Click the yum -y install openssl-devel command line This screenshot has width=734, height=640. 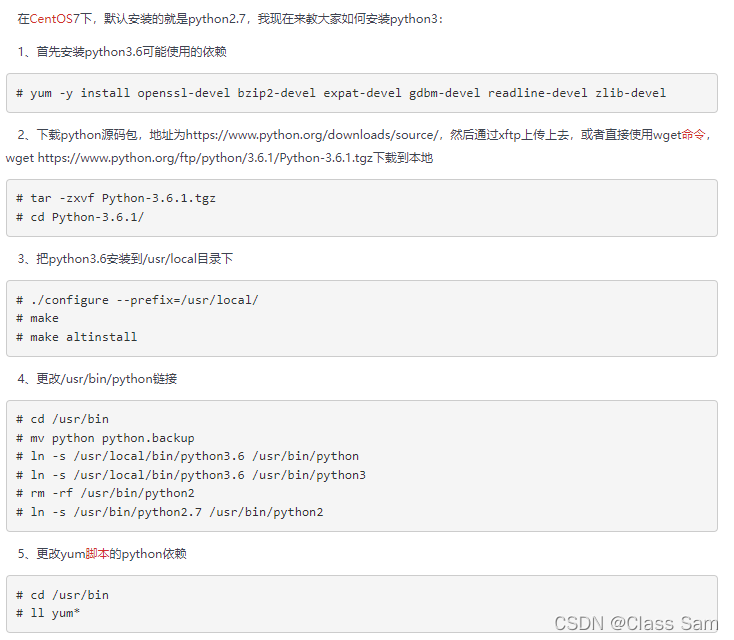[x=341, y=93]
